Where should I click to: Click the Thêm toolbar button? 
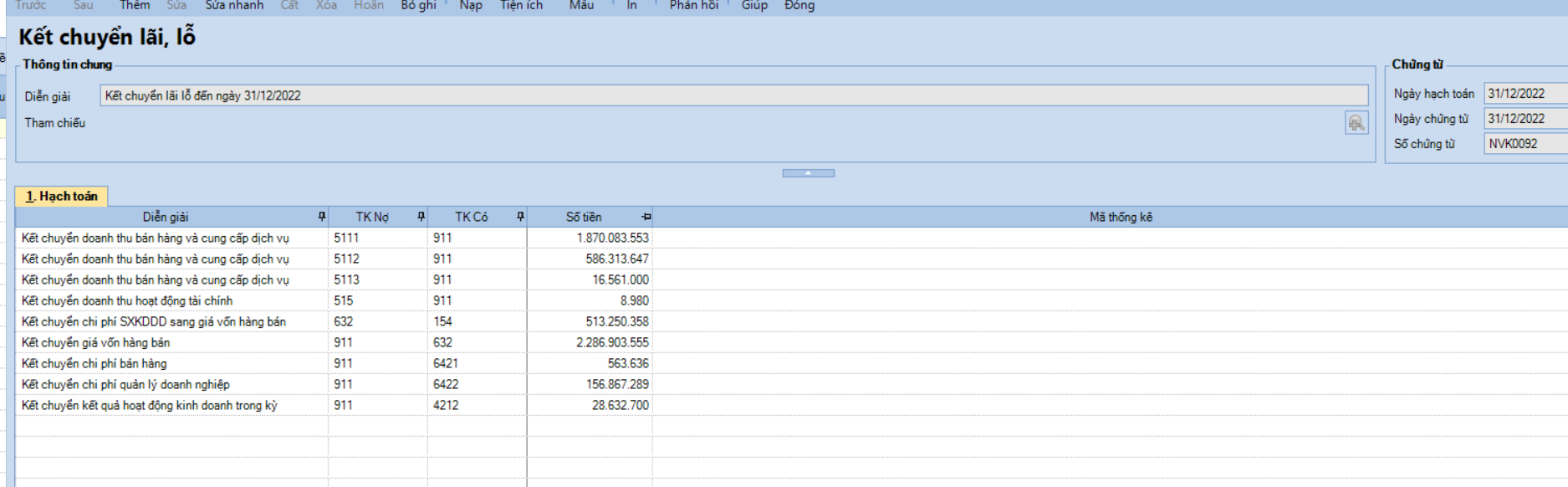coord(135,5)
